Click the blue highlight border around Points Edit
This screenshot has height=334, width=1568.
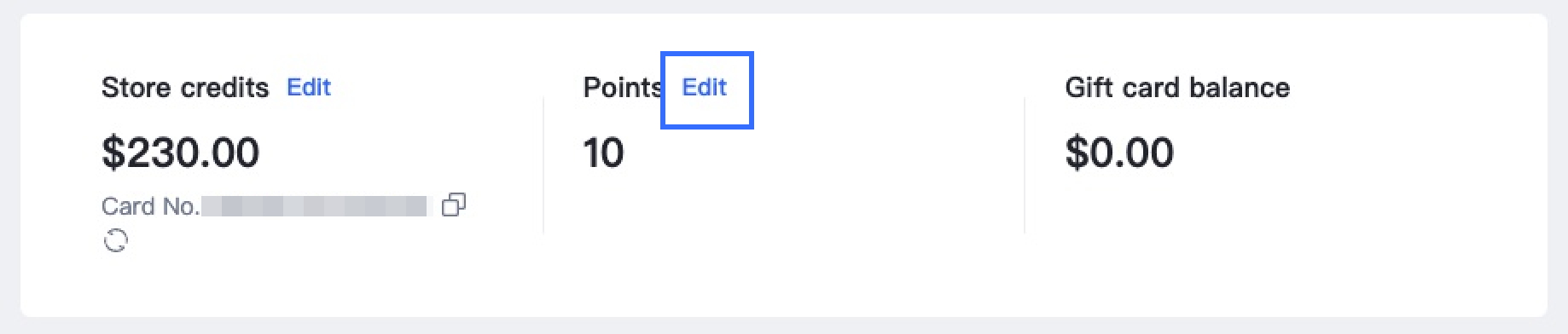point(707,53)
